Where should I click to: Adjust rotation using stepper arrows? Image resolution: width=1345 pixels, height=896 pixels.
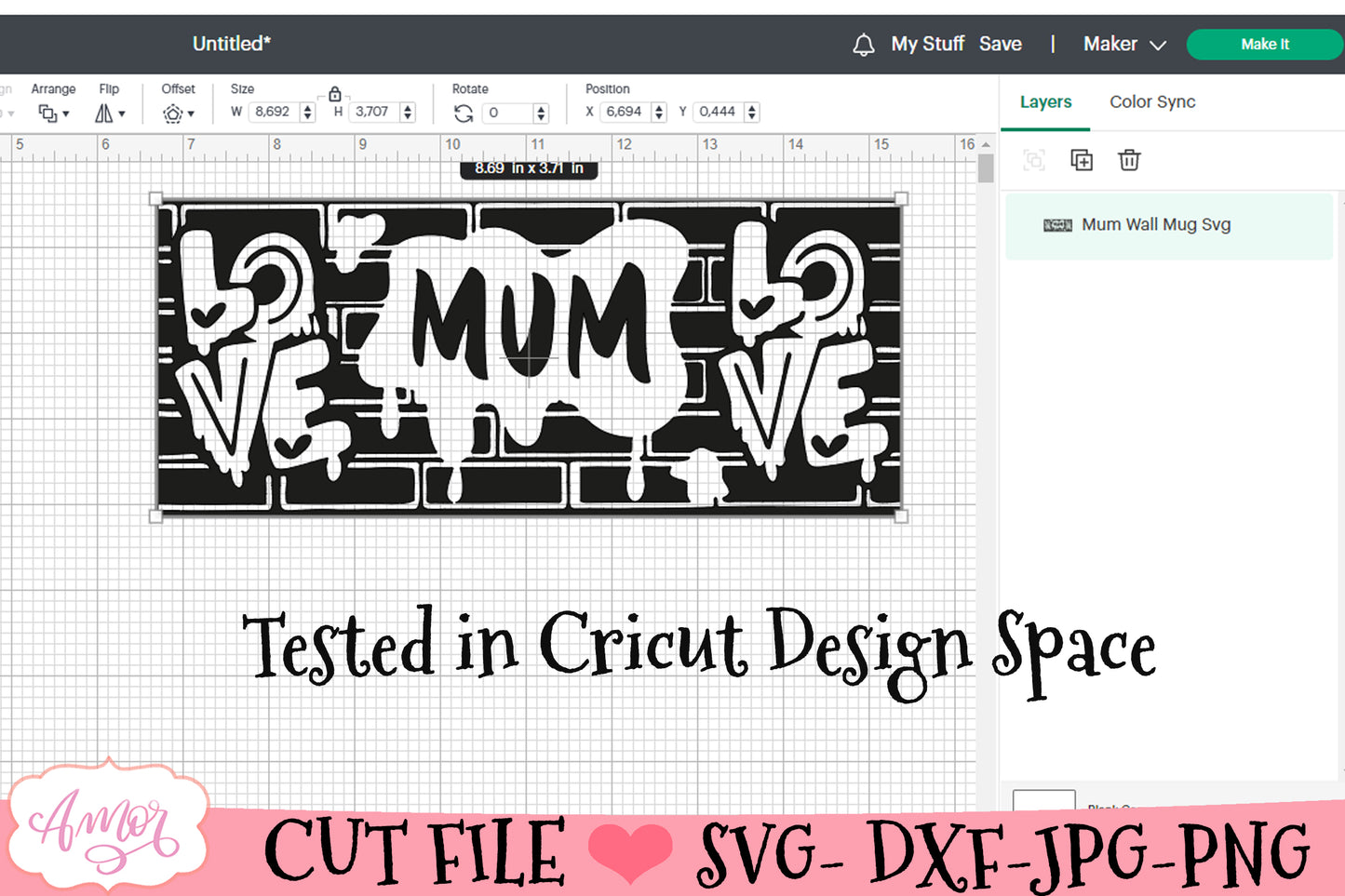pos(541,113)
